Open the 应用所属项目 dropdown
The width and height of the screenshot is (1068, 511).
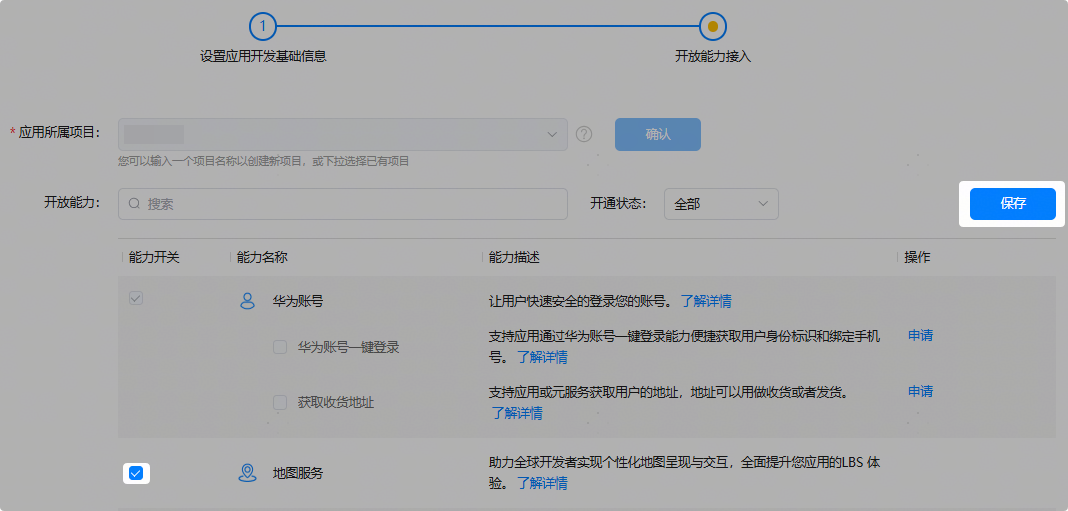point(343,134)
